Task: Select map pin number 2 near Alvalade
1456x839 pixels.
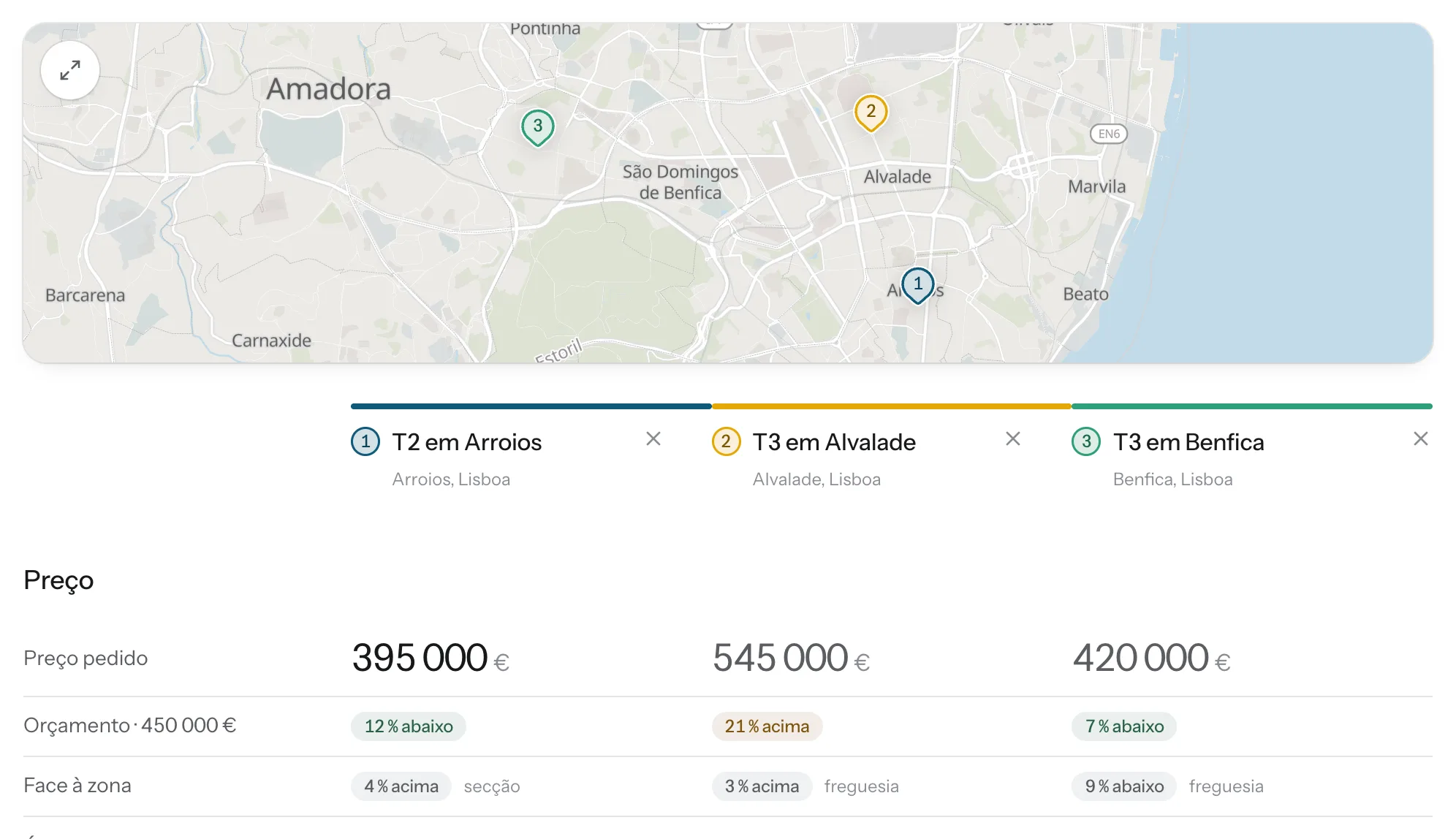Action: (871, 113)
